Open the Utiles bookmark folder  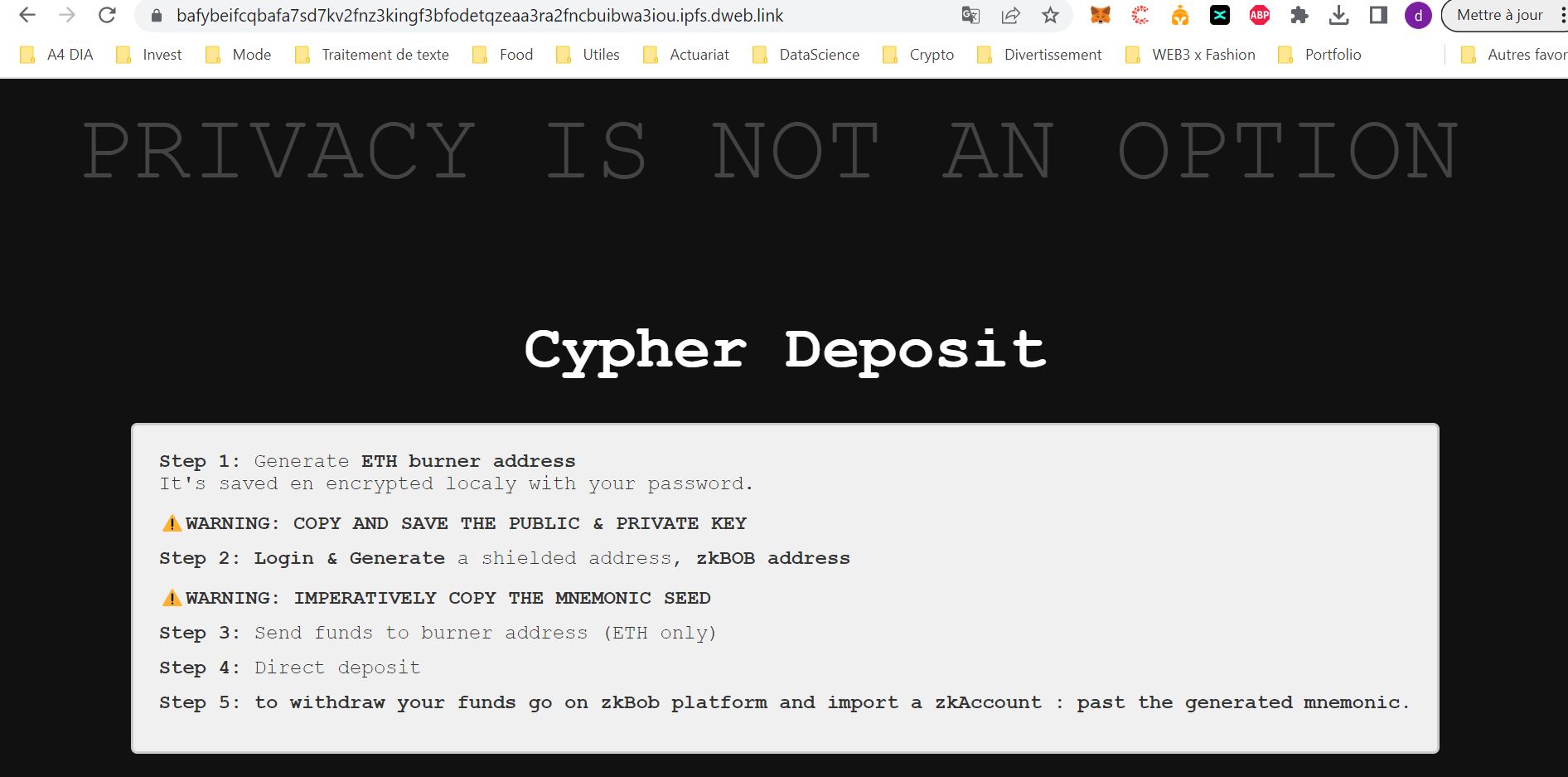(588, 55)
